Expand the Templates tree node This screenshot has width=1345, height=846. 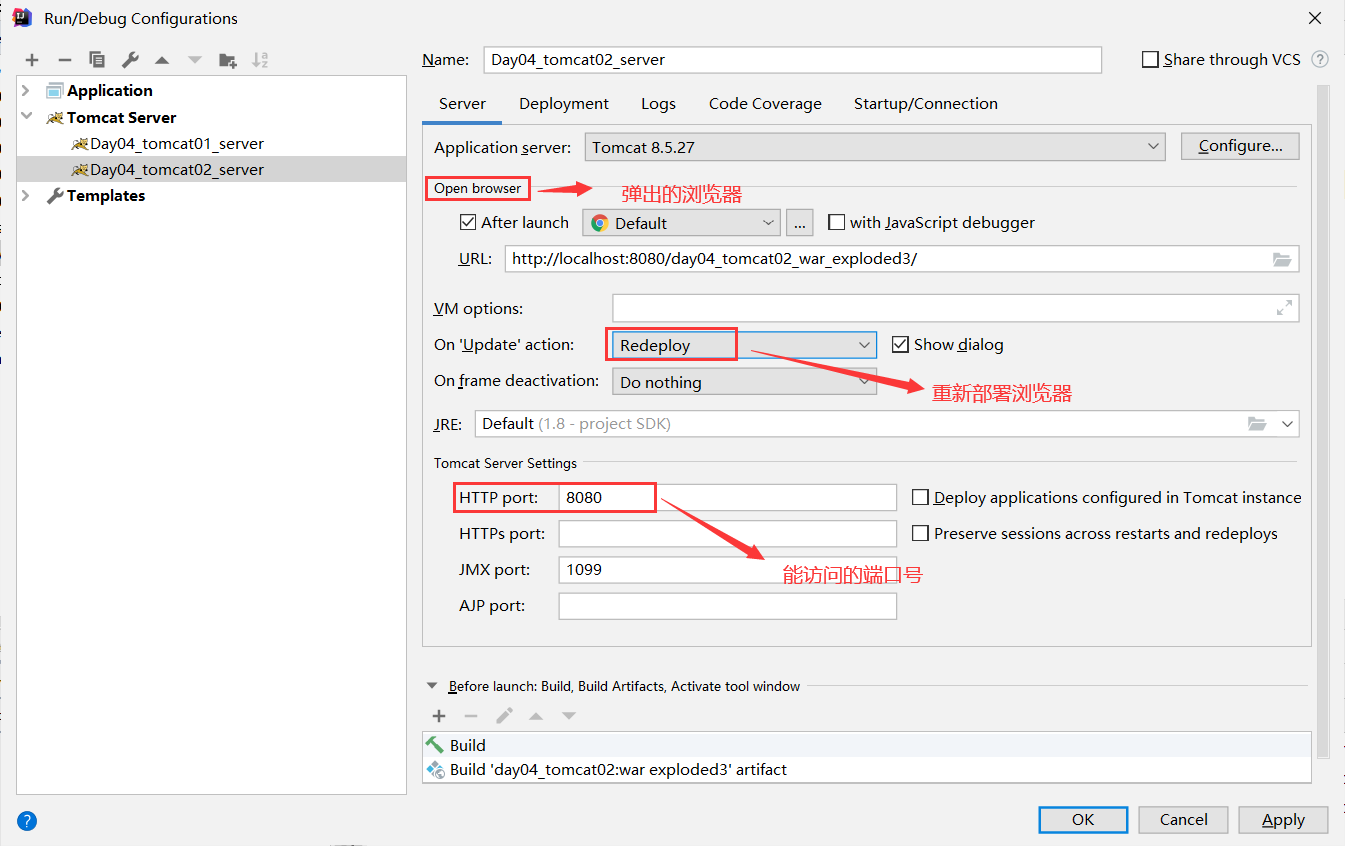point(27,196)
